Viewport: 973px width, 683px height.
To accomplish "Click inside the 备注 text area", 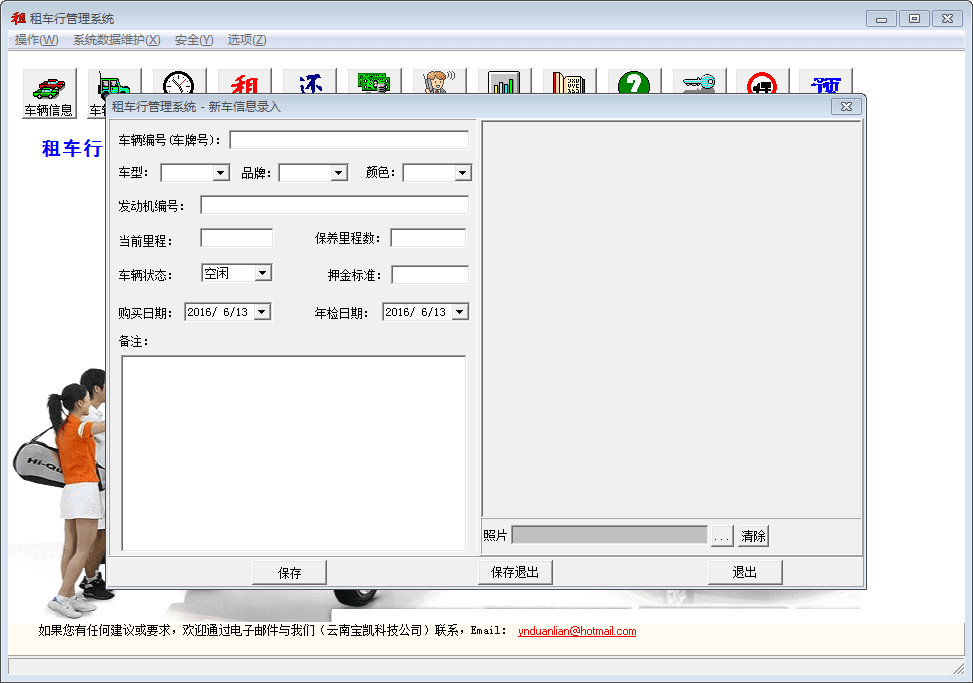I will click(x=294, y=453).
